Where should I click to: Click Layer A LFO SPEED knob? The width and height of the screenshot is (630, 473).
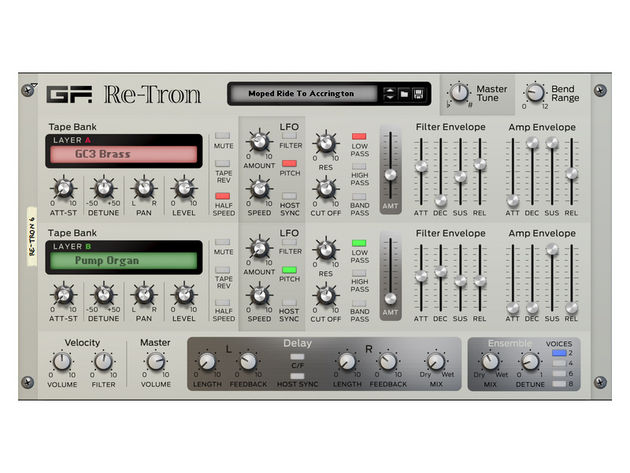coord(259,188)
